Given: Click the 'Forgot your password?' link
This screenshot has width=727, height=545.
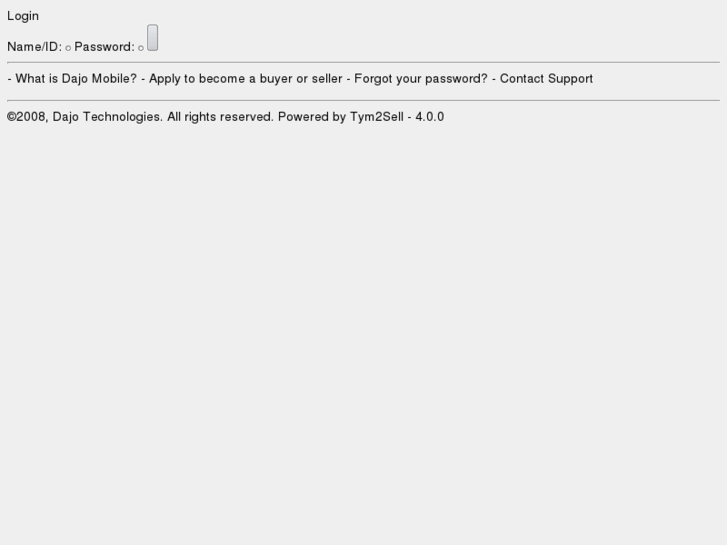Looking at the screenshot, I should point(421,79).
